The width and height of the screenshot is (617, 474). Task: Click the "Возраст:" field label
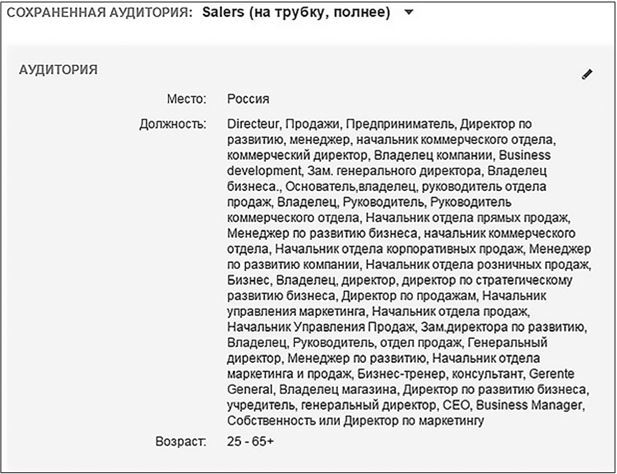point(180,440)
